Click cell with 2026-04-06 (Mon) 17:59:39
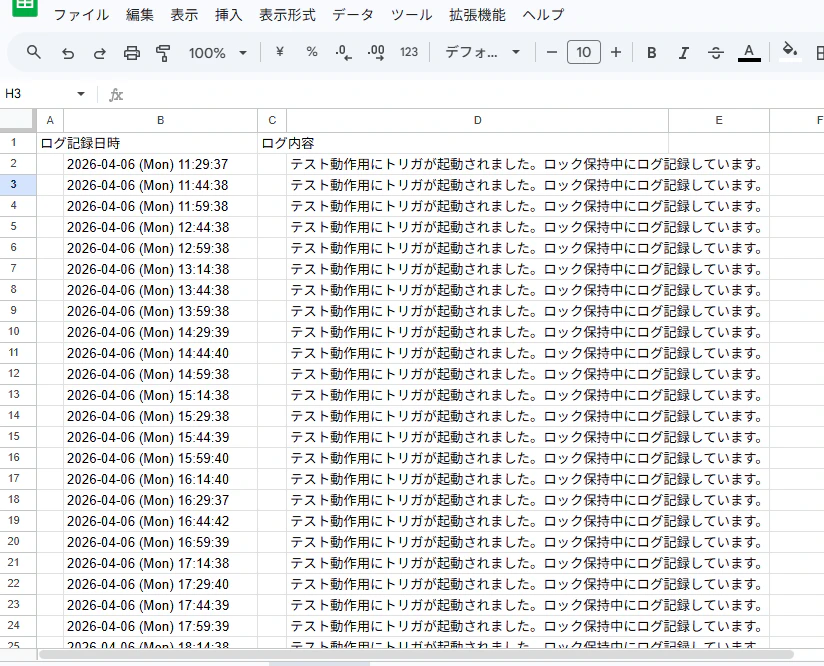The width and height of the screenshot is (824, 666). (160, 626)
